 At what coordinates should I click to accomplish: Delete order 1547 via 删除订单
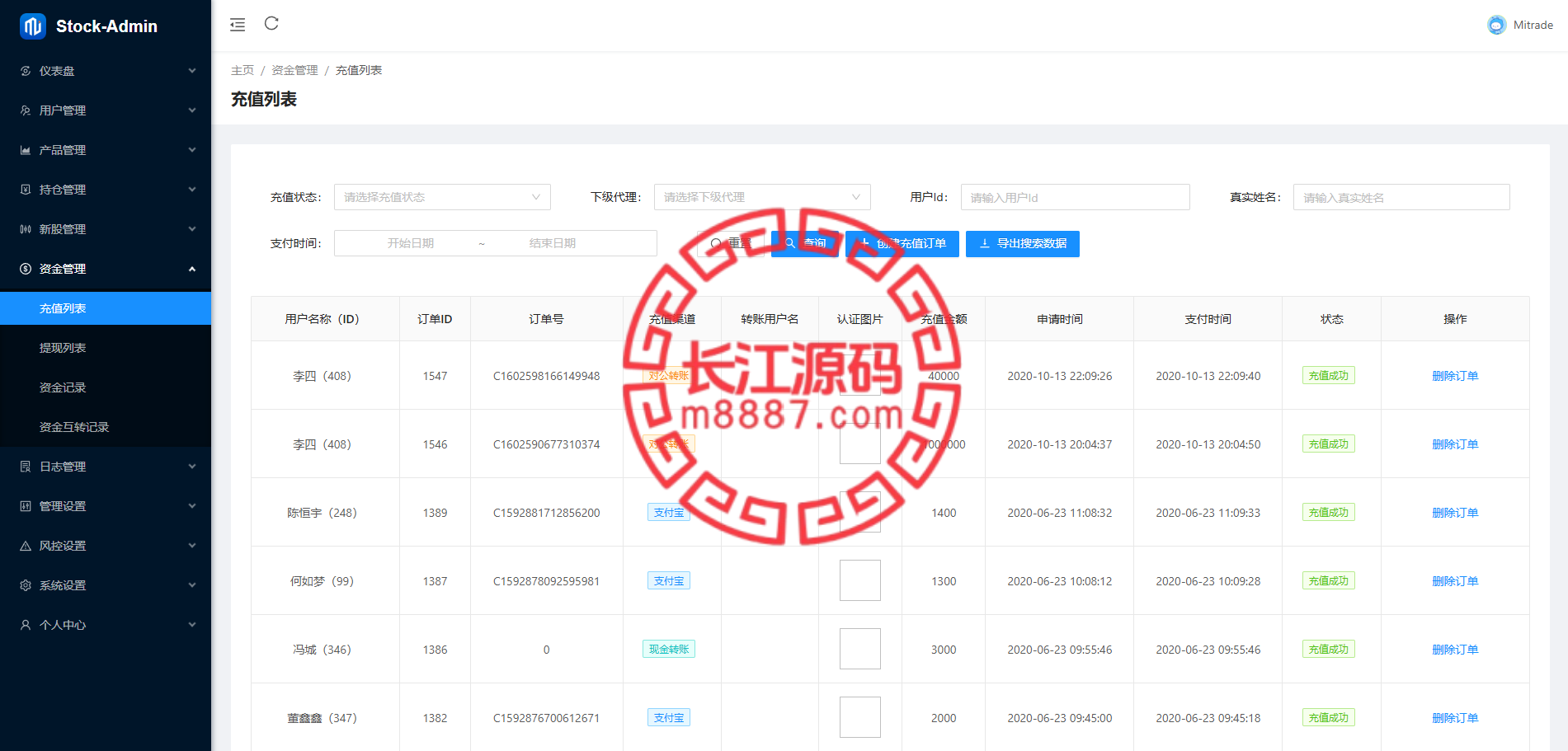1455,376
